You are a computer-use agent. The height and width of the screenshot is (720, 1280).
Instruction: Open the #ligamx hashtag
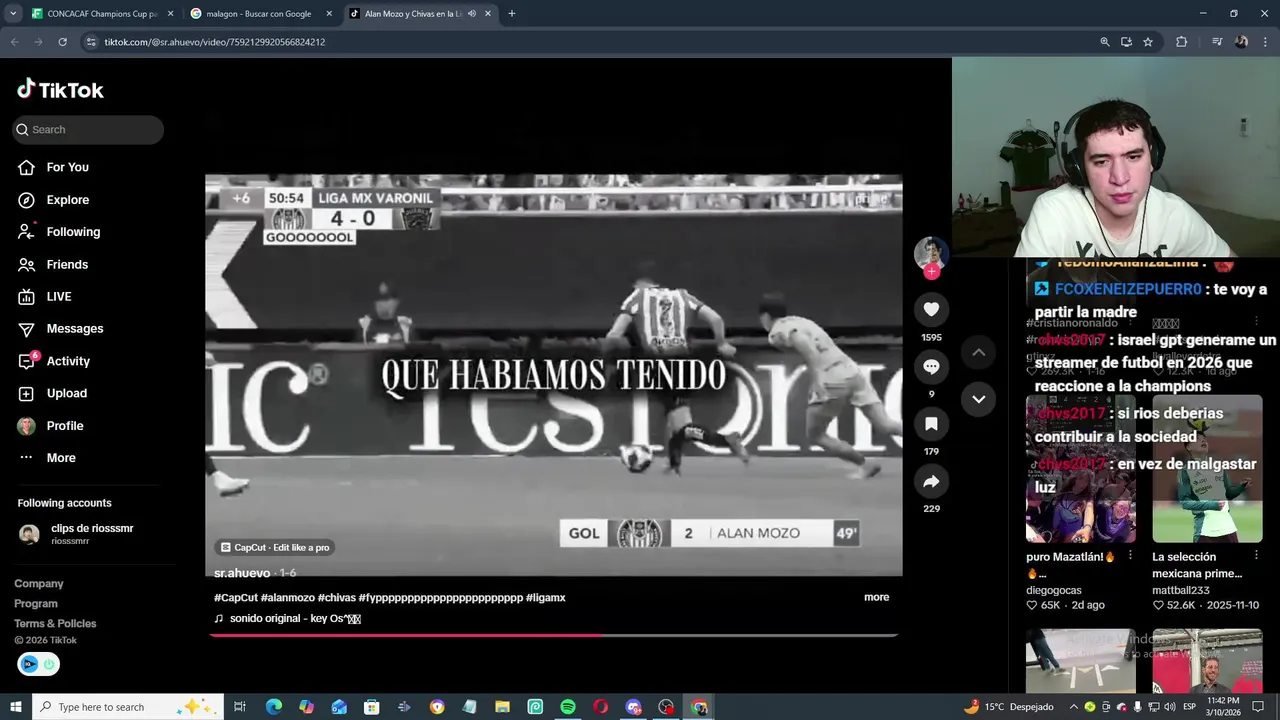(x=546, y=598)
